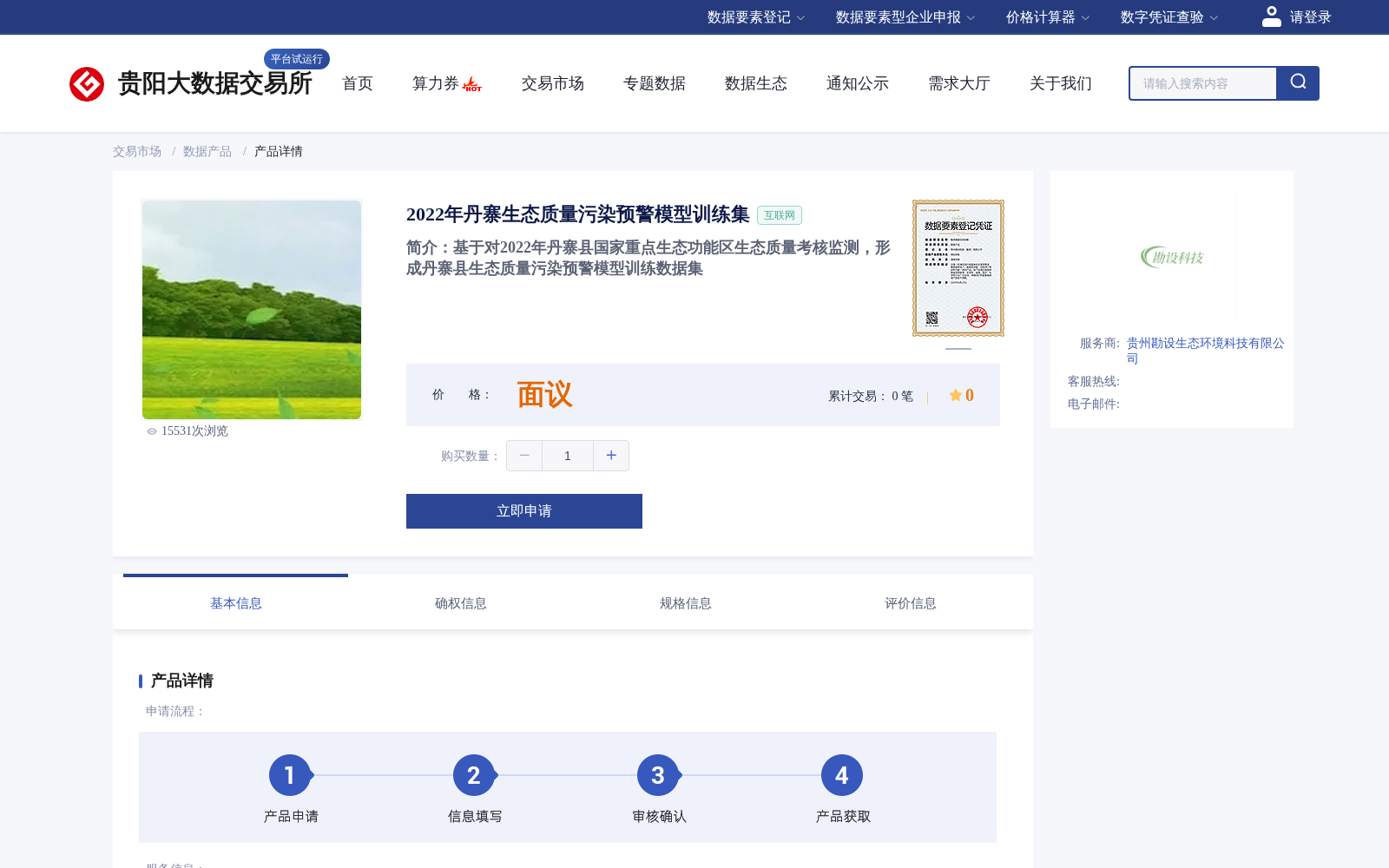The height and width of the screenshot is (868, 1389).
Task: Increase purchase quantity with plus button
Action: pyautogui.click(x=611, y=456)
